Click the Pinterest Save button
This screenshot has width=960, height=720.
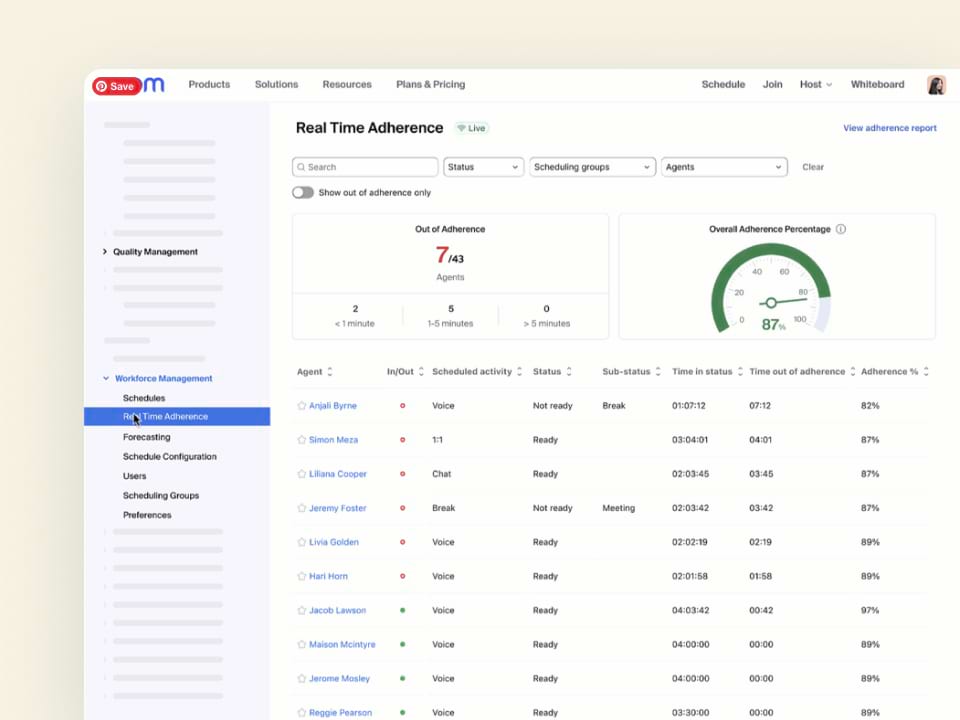[x=116, y=86]
